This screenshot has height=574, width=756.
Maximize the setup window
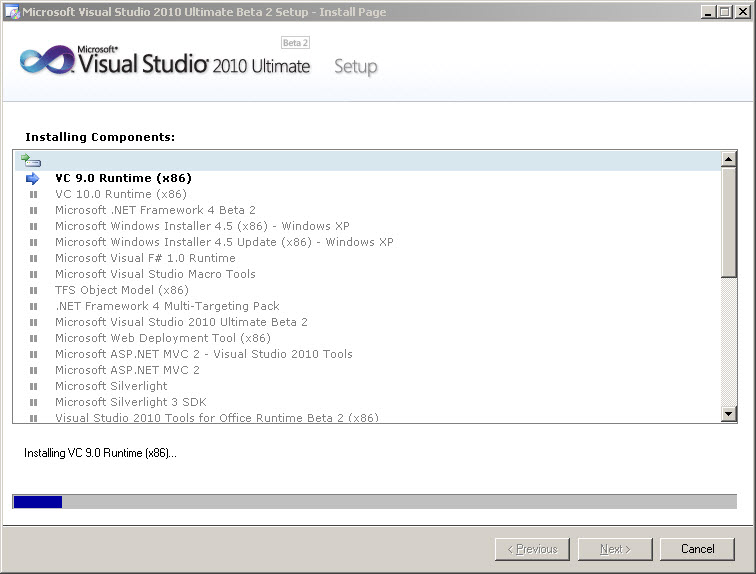coord(725,12)
